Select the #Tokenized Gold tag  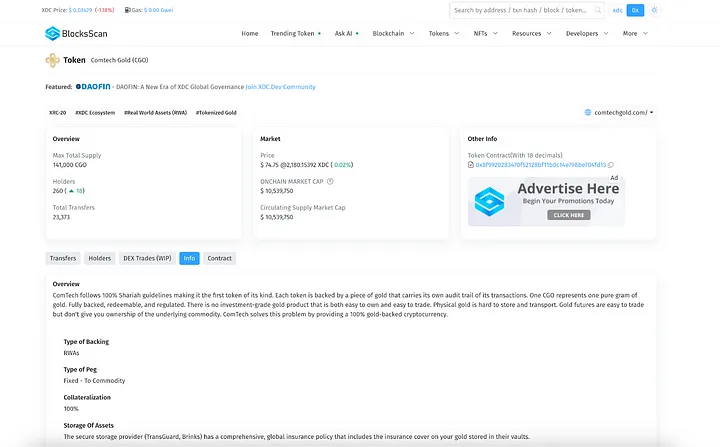216,113
